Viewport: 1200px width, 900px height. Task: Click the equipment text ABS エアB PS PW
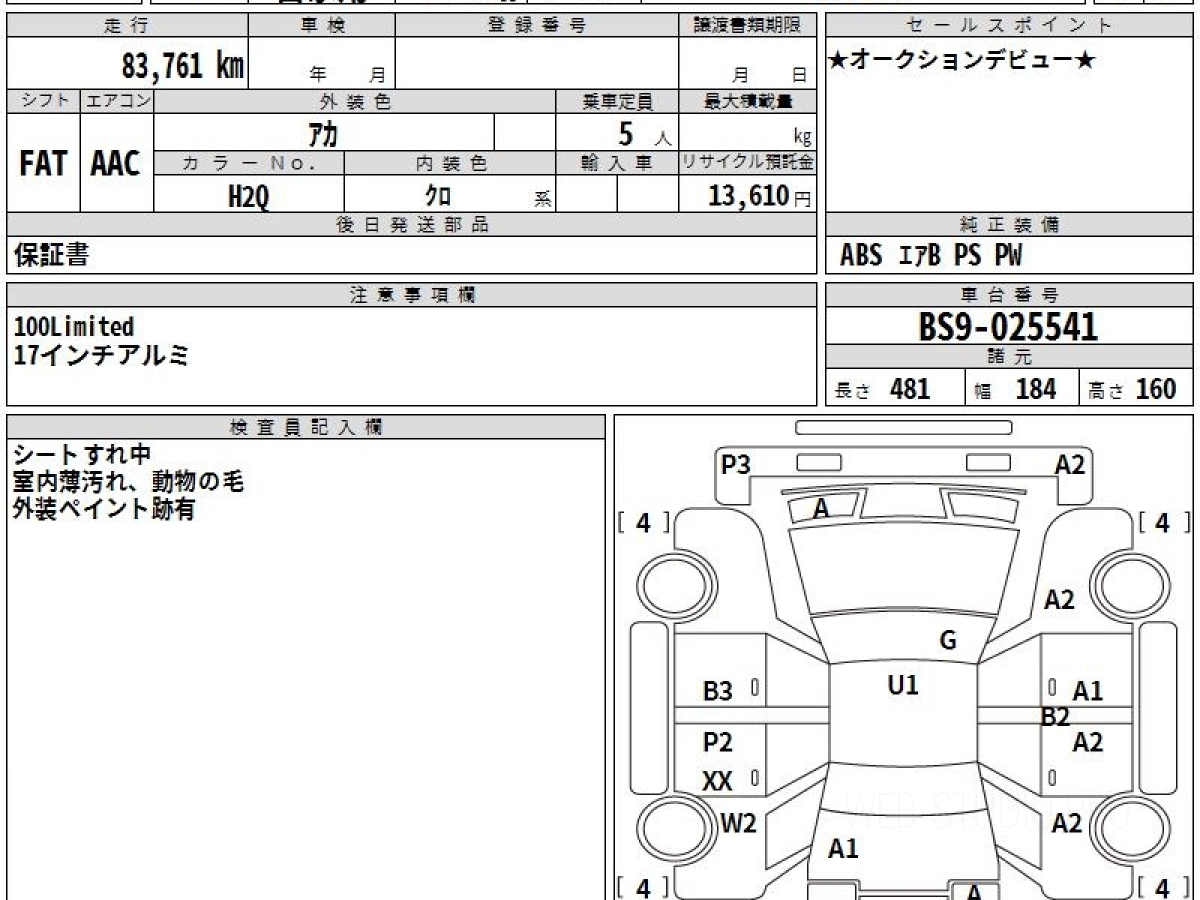(930, 256)
